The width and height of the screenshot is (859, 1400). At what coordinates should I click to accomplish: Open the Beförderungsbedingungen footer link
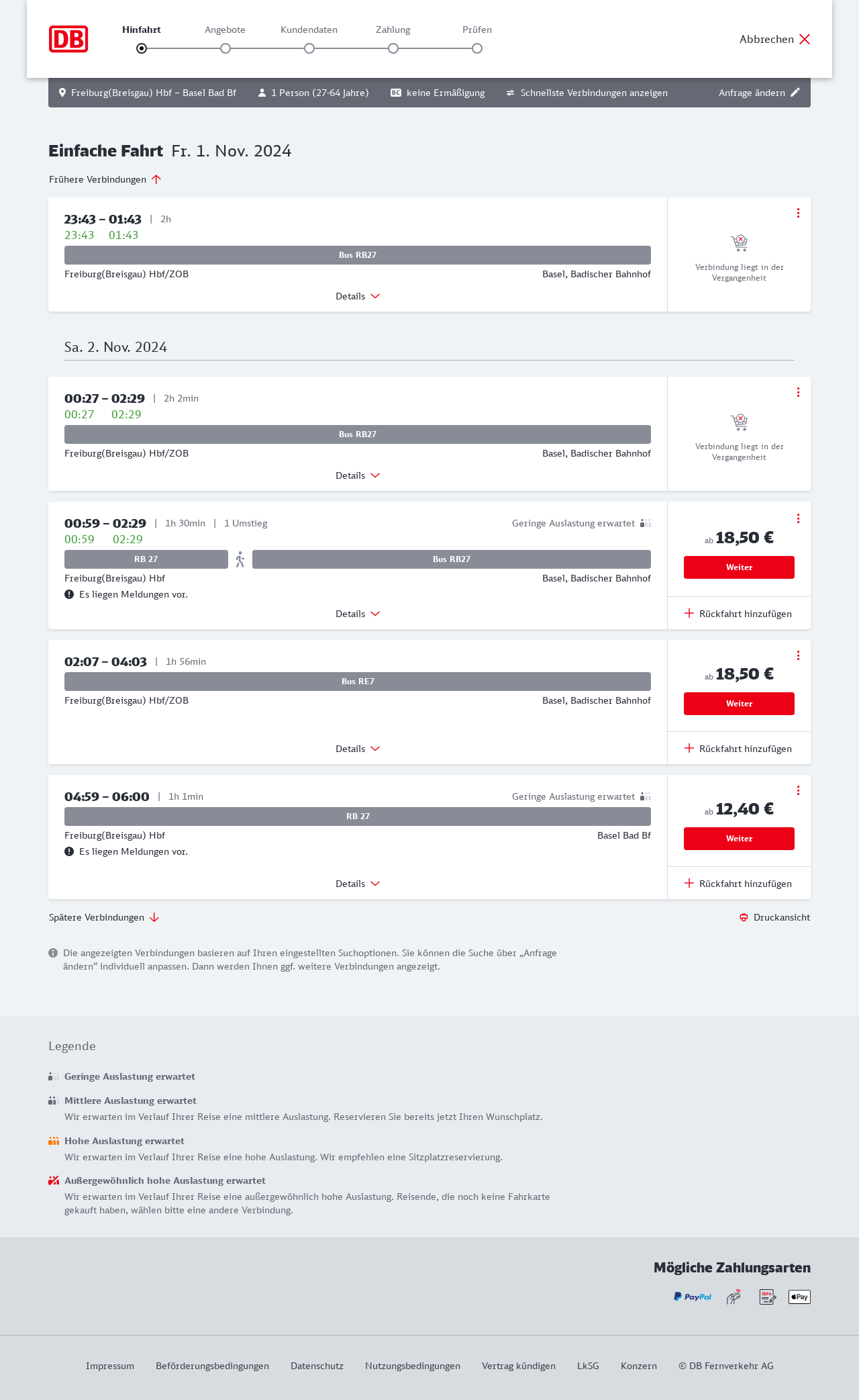pos(212,1366)
